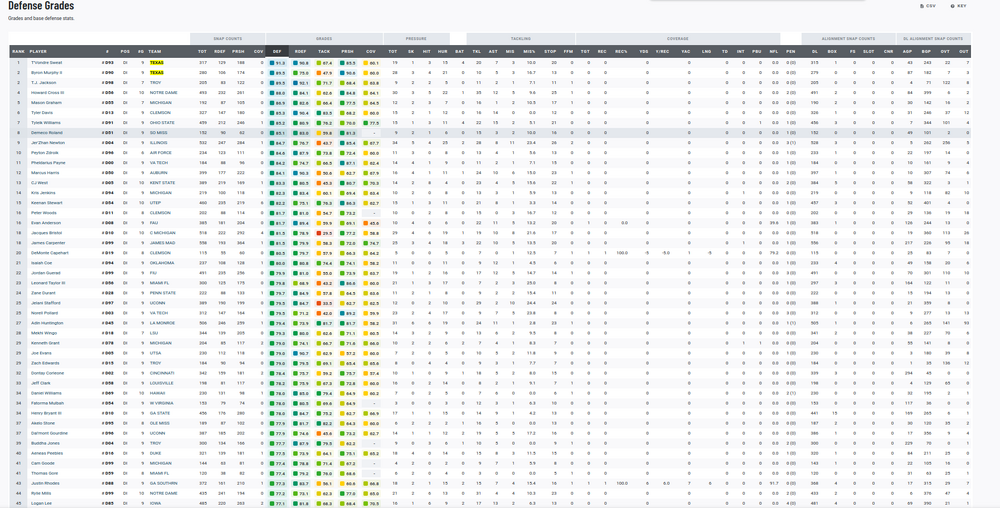Click the NOTRE DAME team link for Howard Cross III
This screenshot has height=508, width=1000.
tap(162, 92)
